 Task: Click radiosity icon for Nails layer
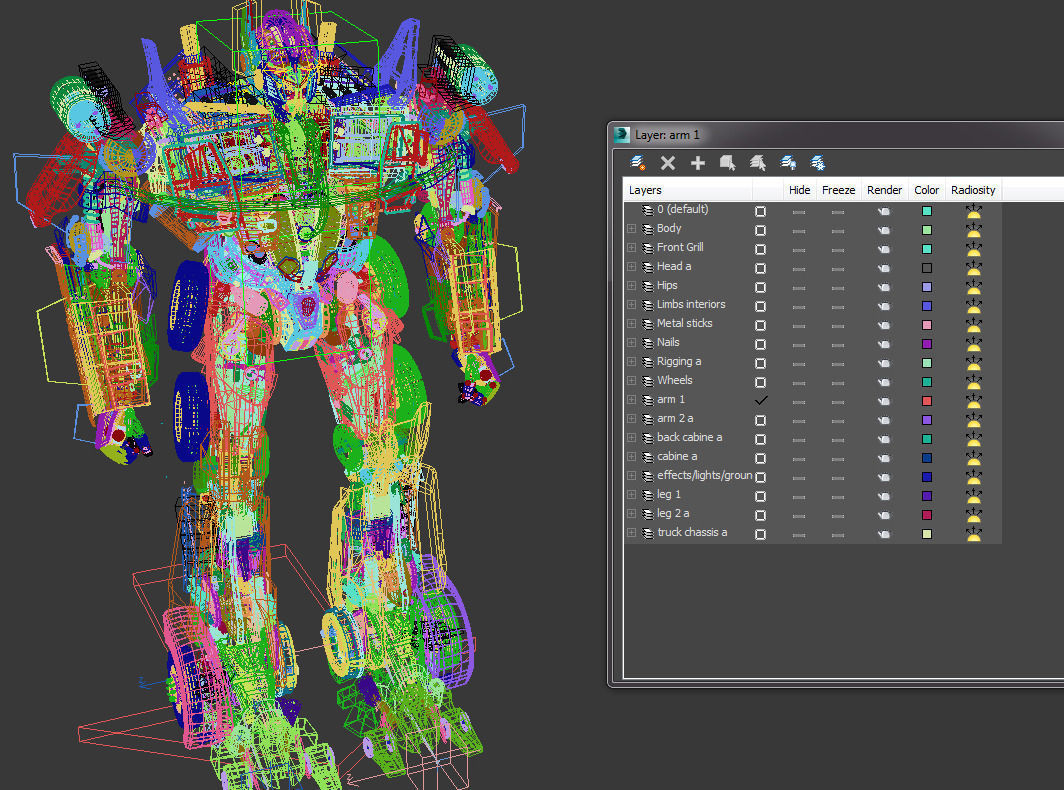pos(974,343)
